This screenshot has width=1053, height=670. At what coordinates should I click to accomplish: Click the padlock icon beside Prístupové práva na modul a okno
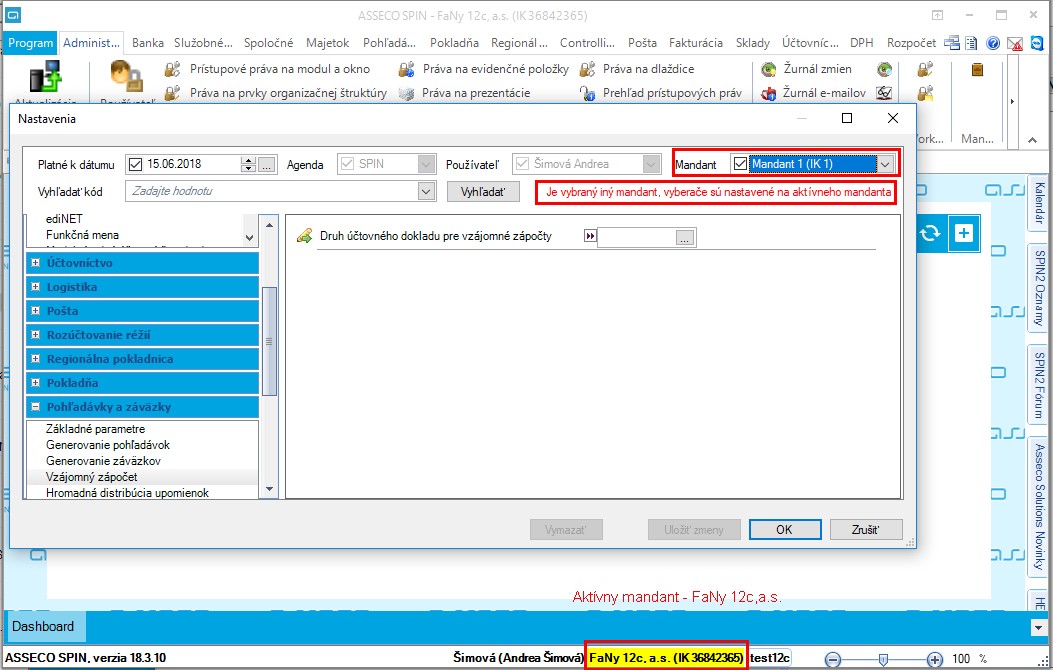click(x=173, y=69)
